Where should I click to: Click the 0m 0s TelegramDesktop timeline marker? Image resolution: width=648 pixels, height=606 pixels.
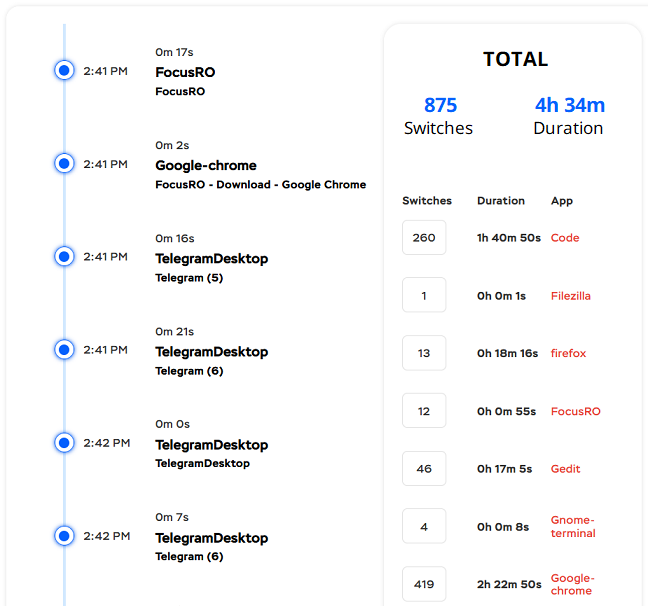tap(64, 443)
